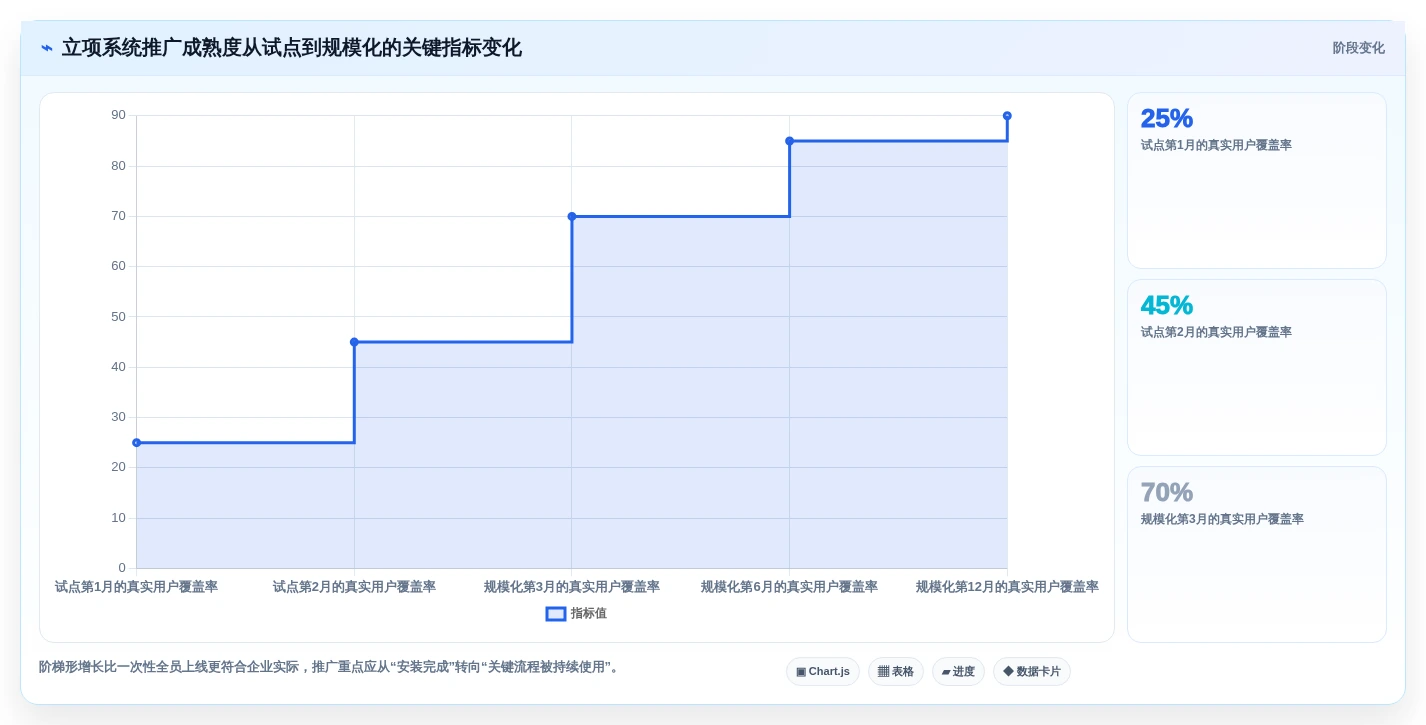The width and height of the screenshot is (1426, 725).
Task: Click the y-axis value 50
Action: tap(119, 317)
